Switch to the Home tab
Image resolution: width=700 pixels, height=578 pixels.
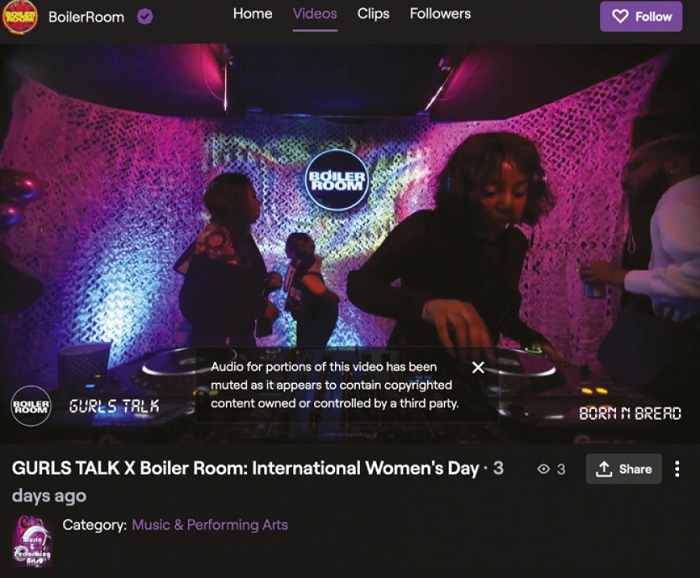click(x=252, y=14)
